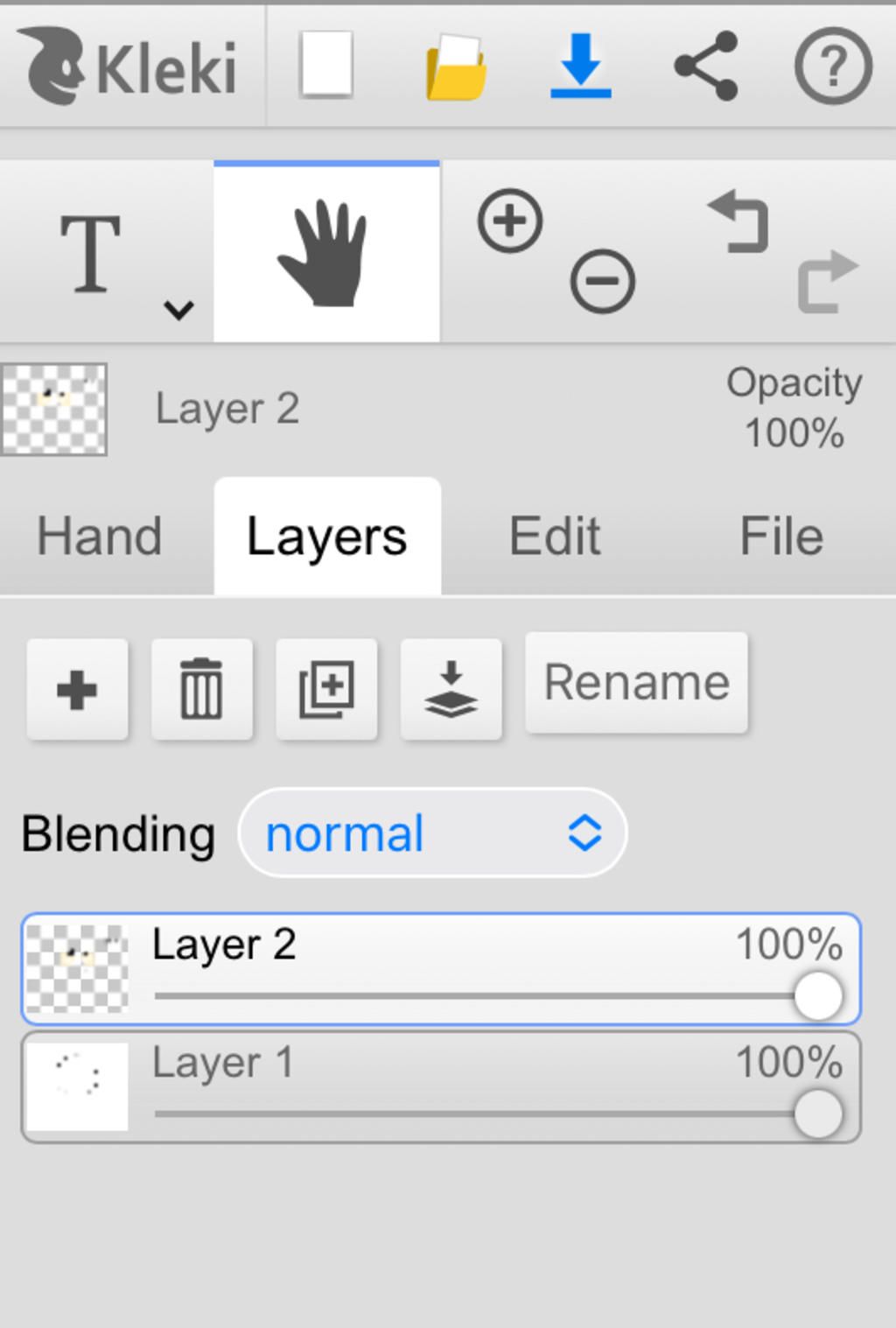The width and height of the screenshot is (896, 1328).
Task: Click the blue download save icon
Action: 580,67
